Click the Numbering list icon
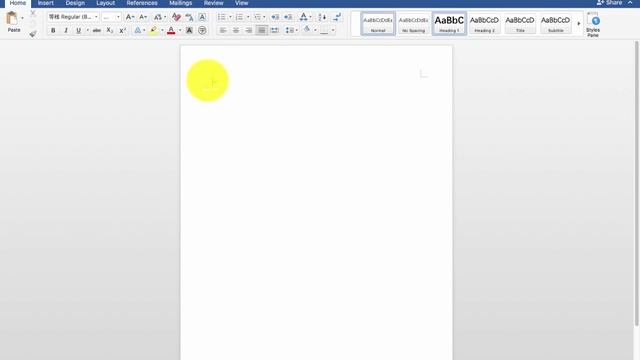640x360 pixels. 239,17
